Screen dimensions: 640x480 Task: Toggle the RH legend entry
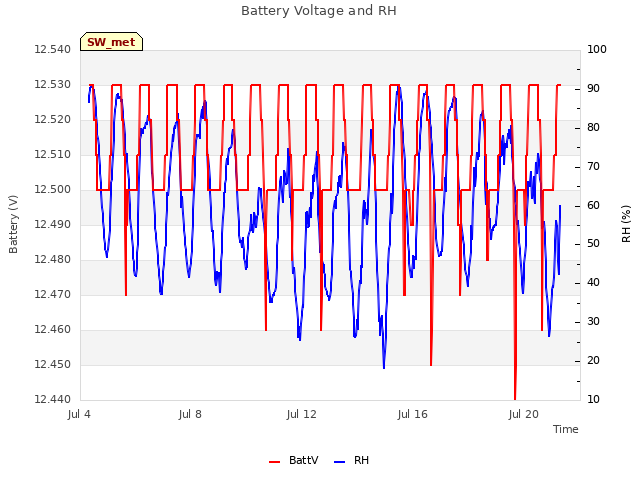coord(351,460)
